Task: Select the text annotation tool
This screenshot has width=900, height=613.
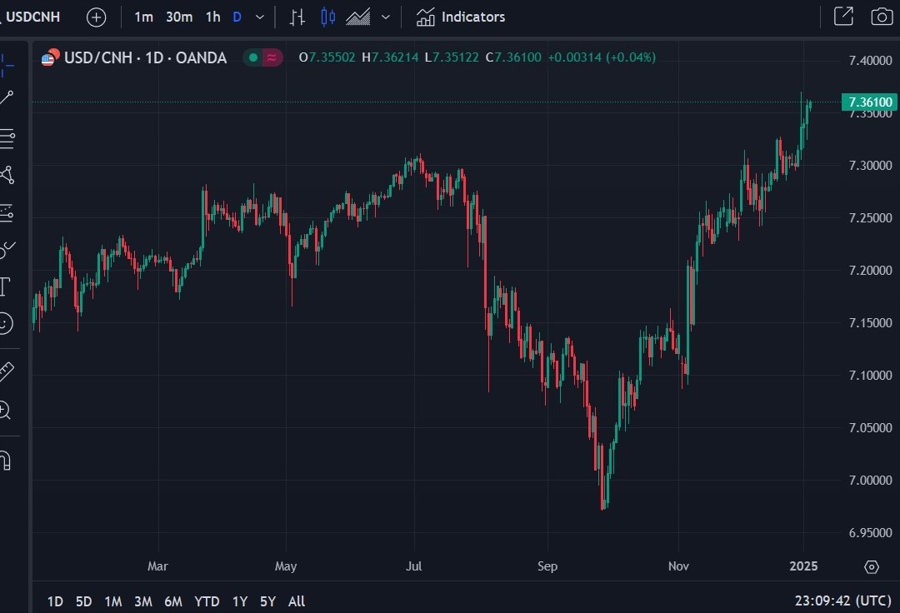Action: click(5, 286)
